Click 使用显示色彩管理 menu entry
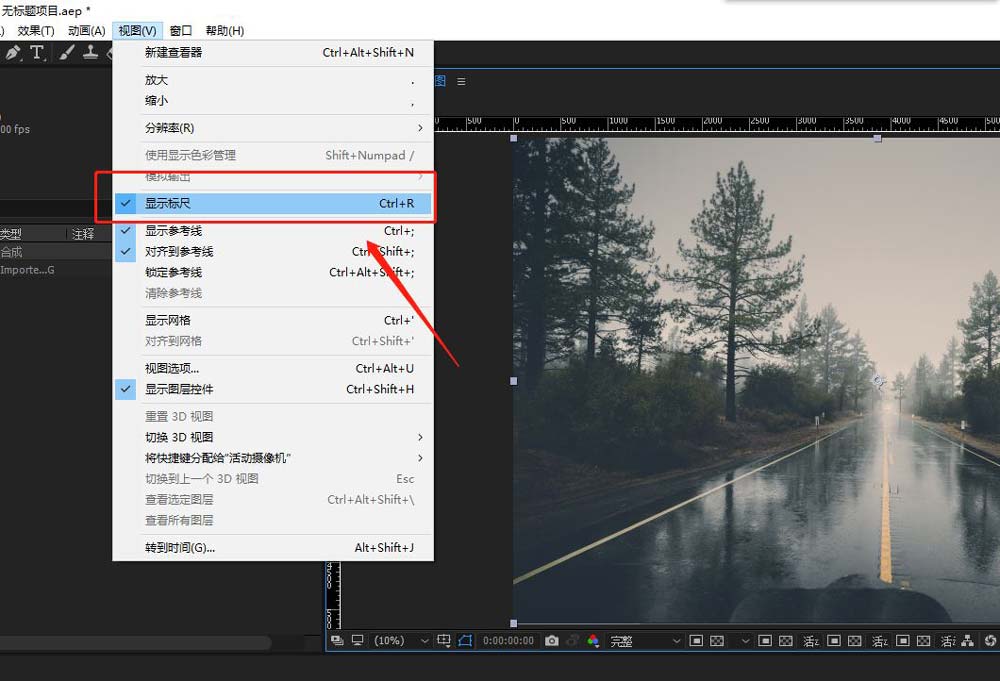This screenshot has width=1000, height=681. tap(273, 155)
